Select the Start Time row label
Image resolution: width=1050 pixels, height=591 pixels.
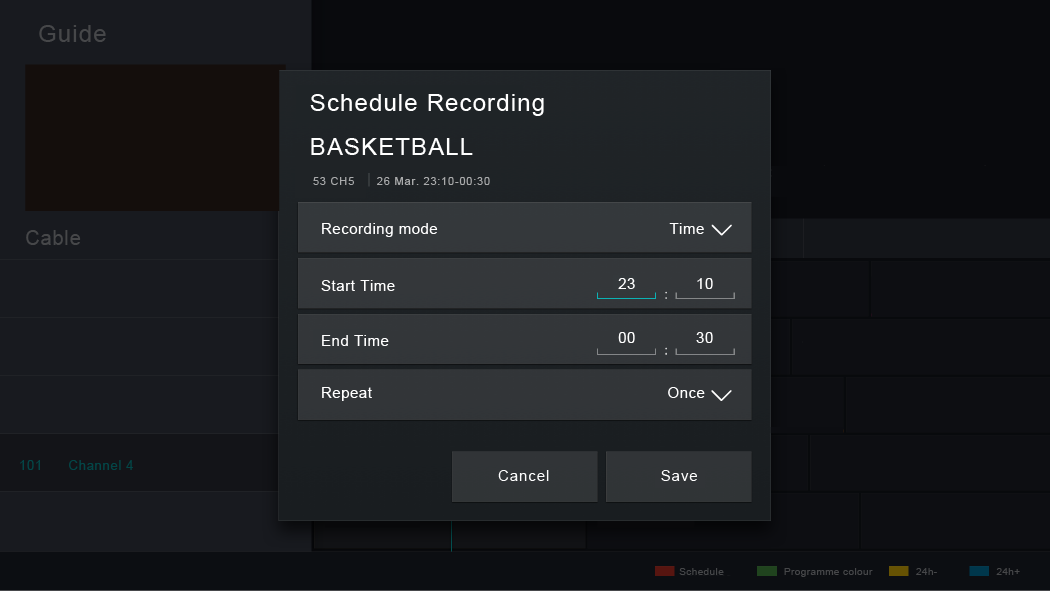pyautogui.click(x=358, y=286)
